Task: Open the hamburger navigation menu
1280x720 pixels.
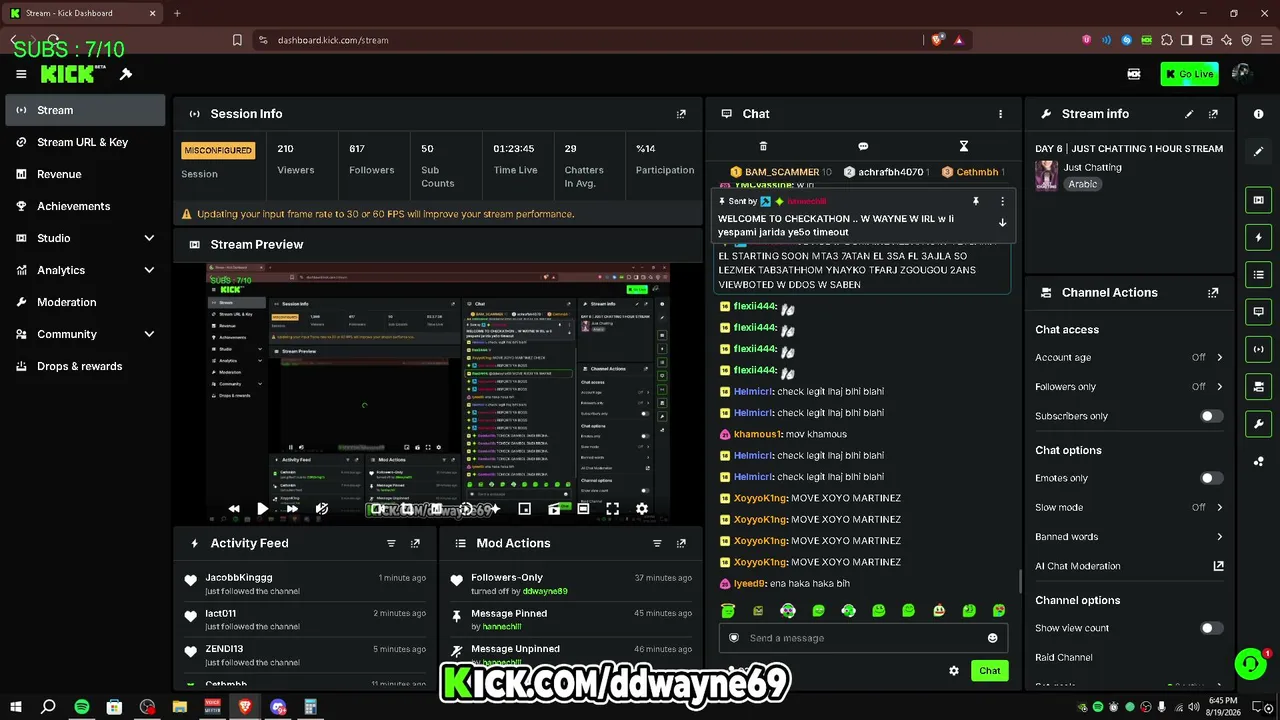Action: [x=21, y=74]
